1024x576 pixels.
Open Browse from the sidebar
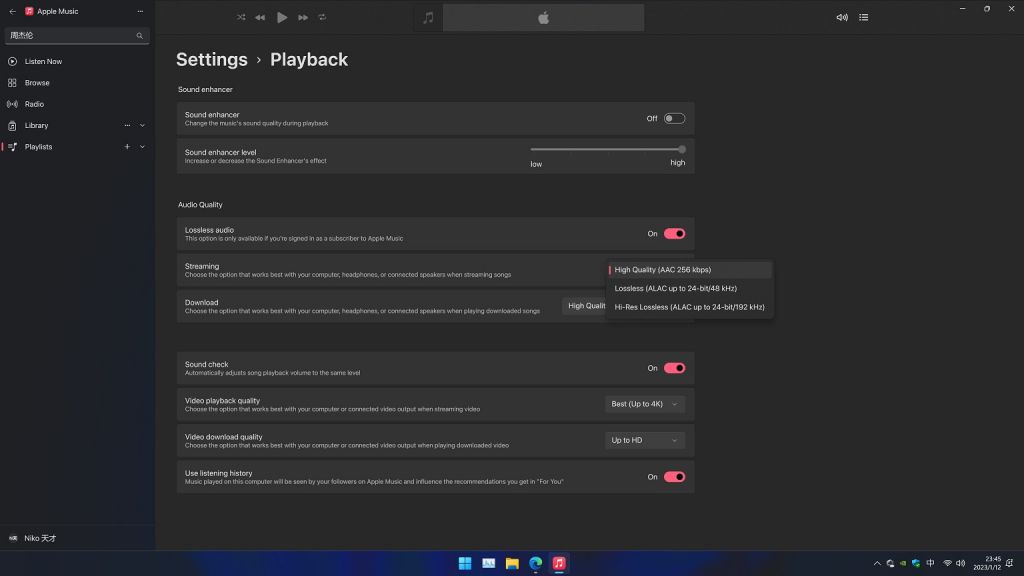(36, 82)
